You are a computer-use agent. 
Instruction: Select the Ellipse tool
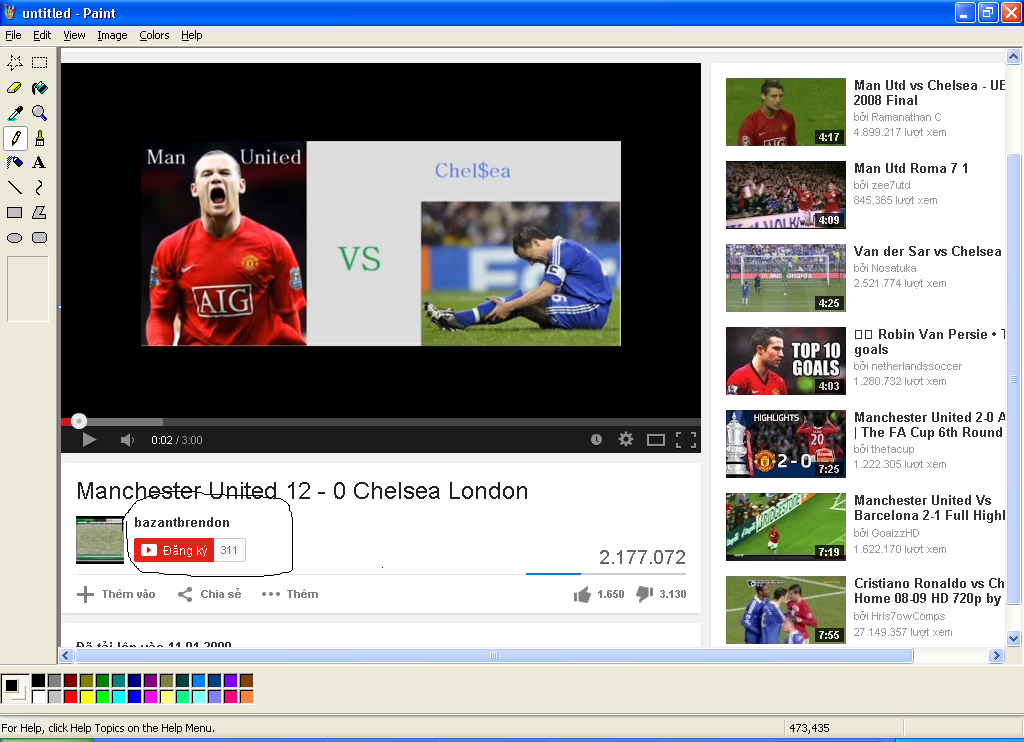pos(14,238)
